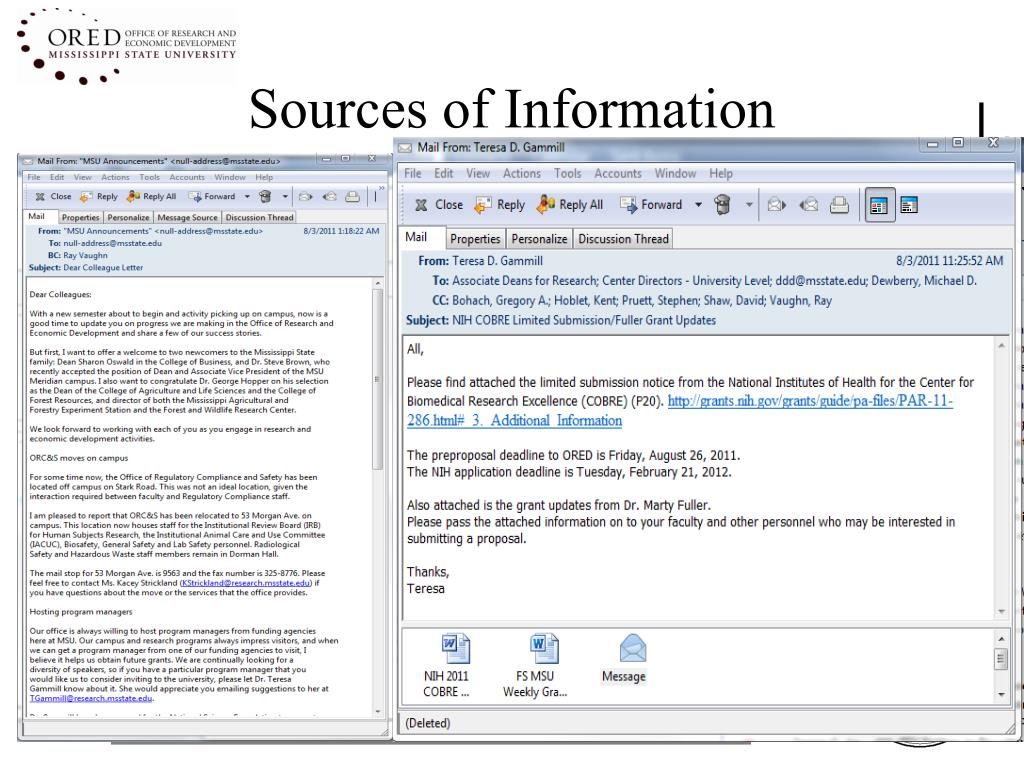
Task: Print the Gammill email using printer icon
Action: (x=839, y=205)
